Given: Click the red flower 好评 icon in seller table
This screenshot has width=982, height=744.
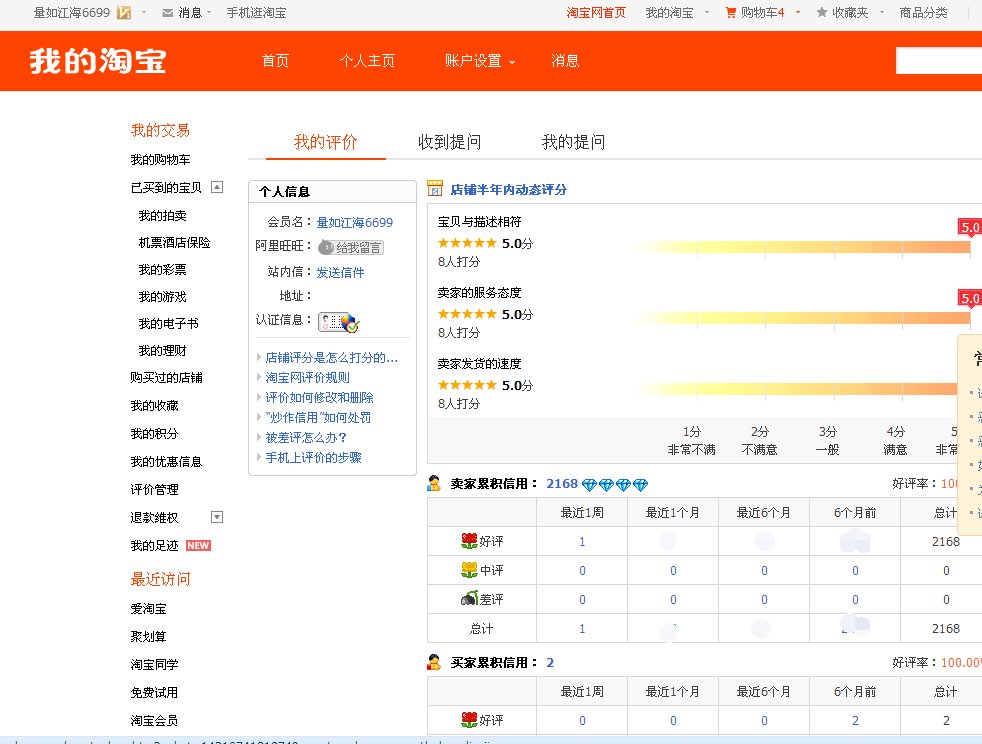Looking at the screenshot, I should (x=470, y=541).
